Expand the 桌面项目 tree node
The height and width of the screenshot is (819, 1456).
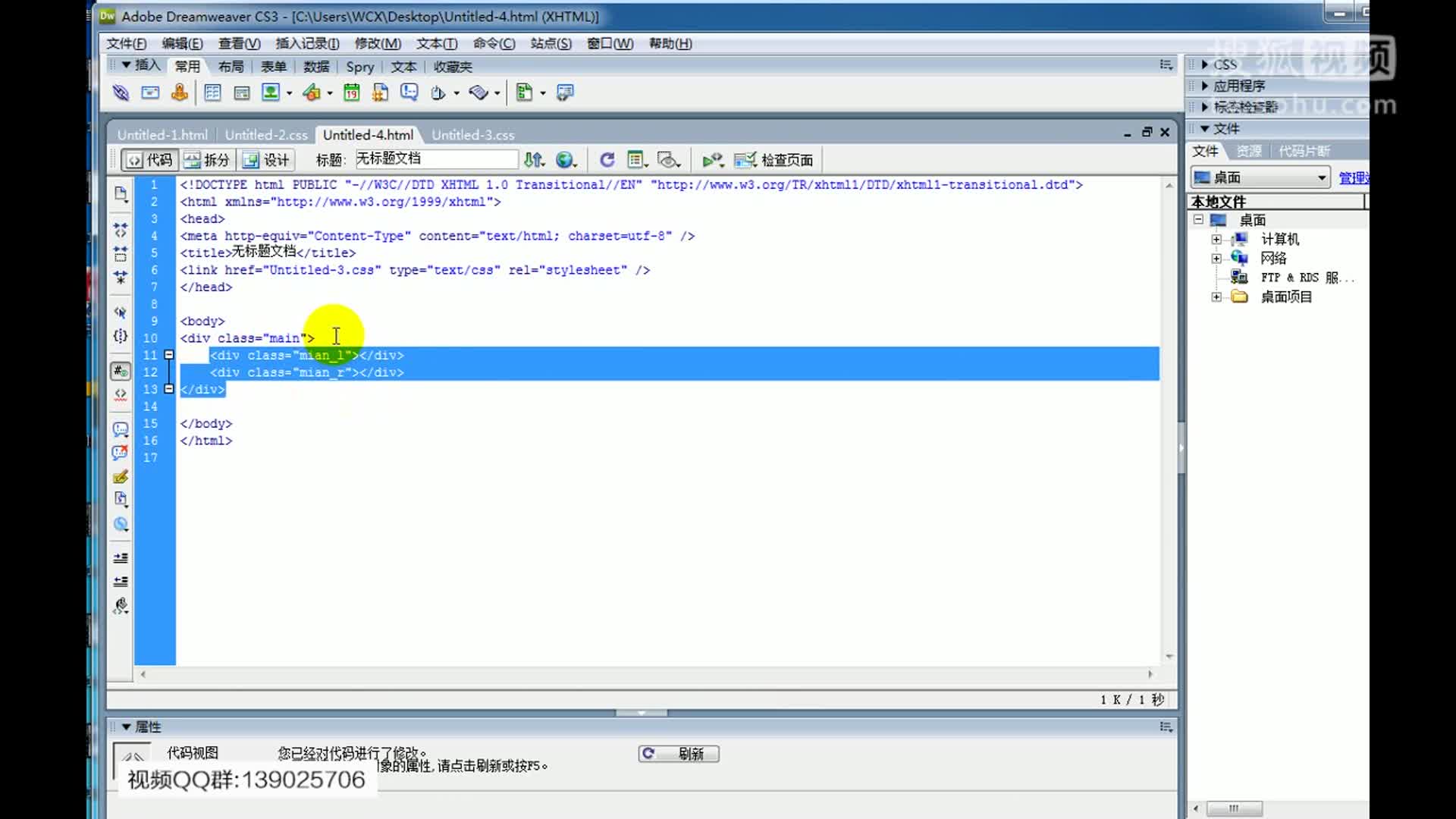coord(1216,297)
